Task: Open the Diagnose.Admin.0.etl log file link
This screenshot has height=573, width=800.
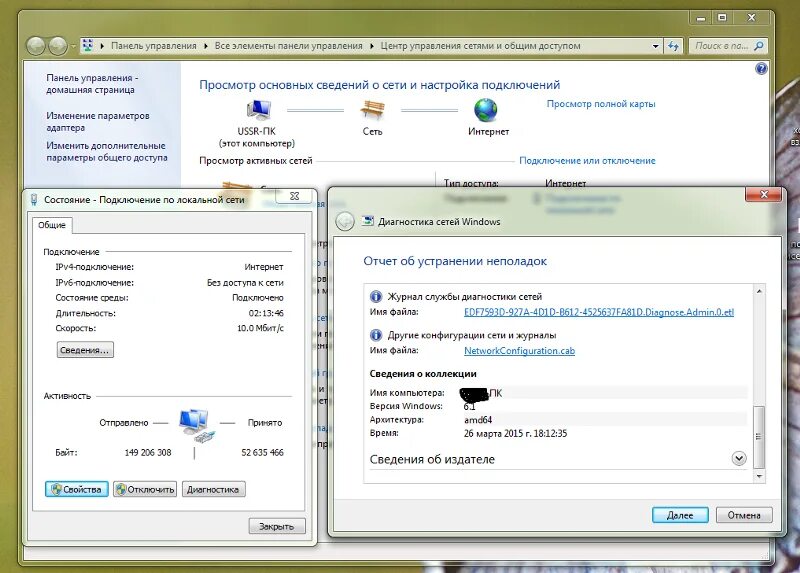Action: tap(598, 312)
